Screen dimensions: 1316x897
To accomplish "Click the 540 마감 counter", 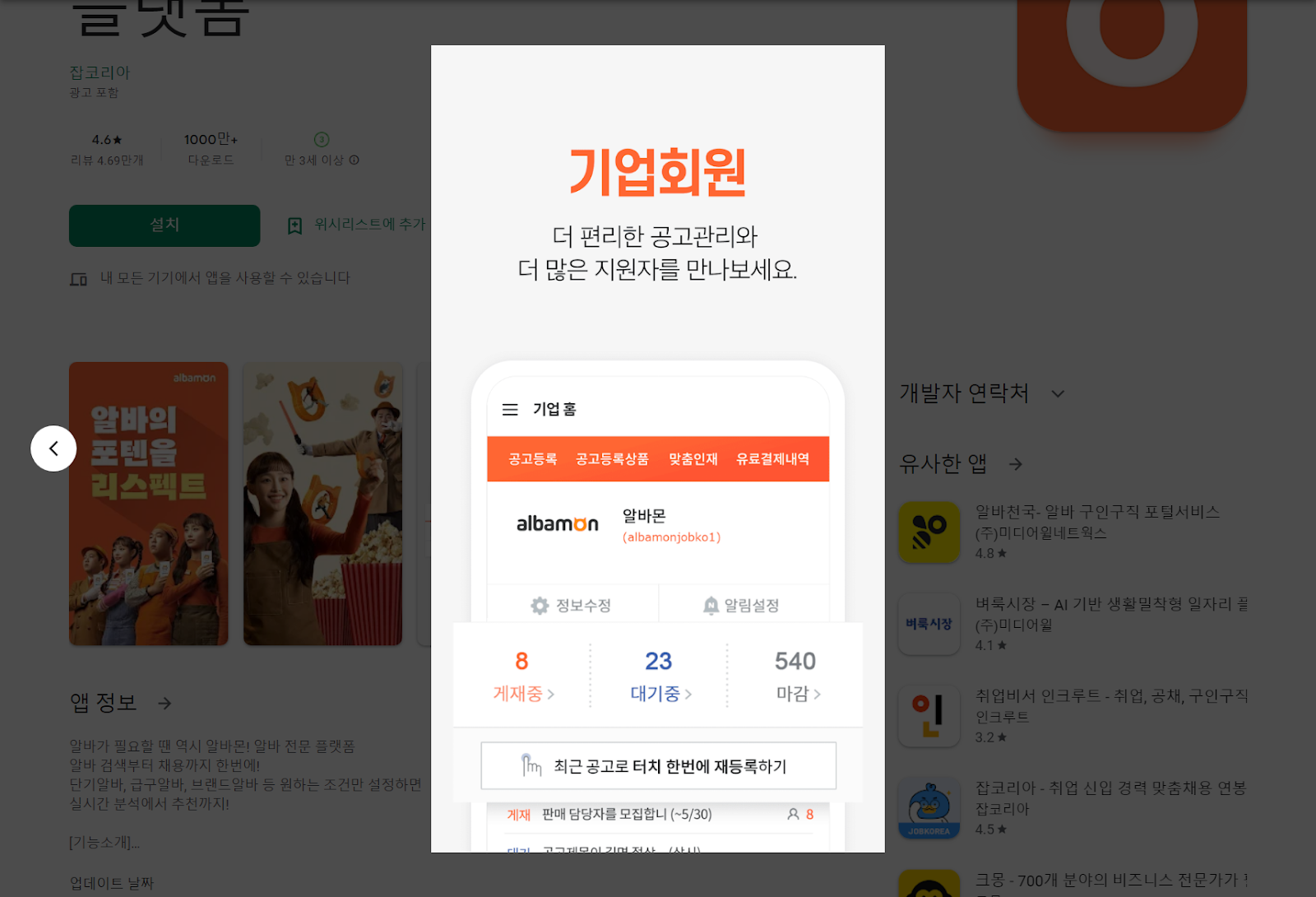I will click(x=796, y=676).
